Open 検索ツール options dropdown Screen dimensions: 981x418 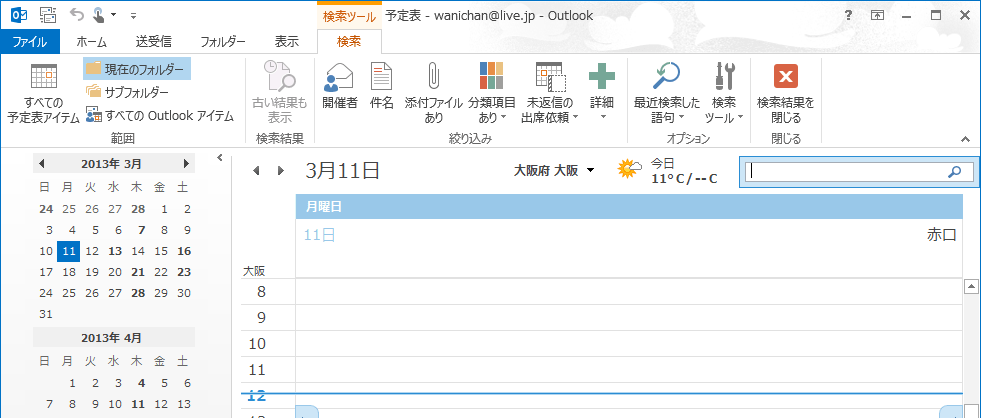pyautogui.click(x=724, y=93)
